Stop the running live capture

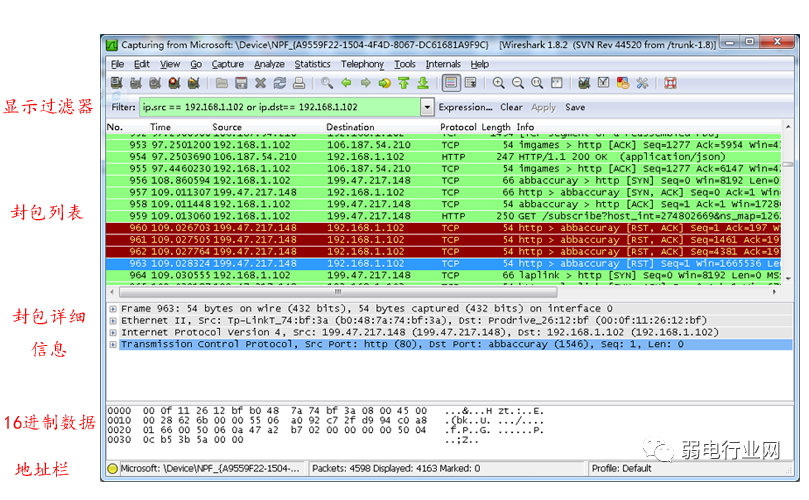pos(174,83)
